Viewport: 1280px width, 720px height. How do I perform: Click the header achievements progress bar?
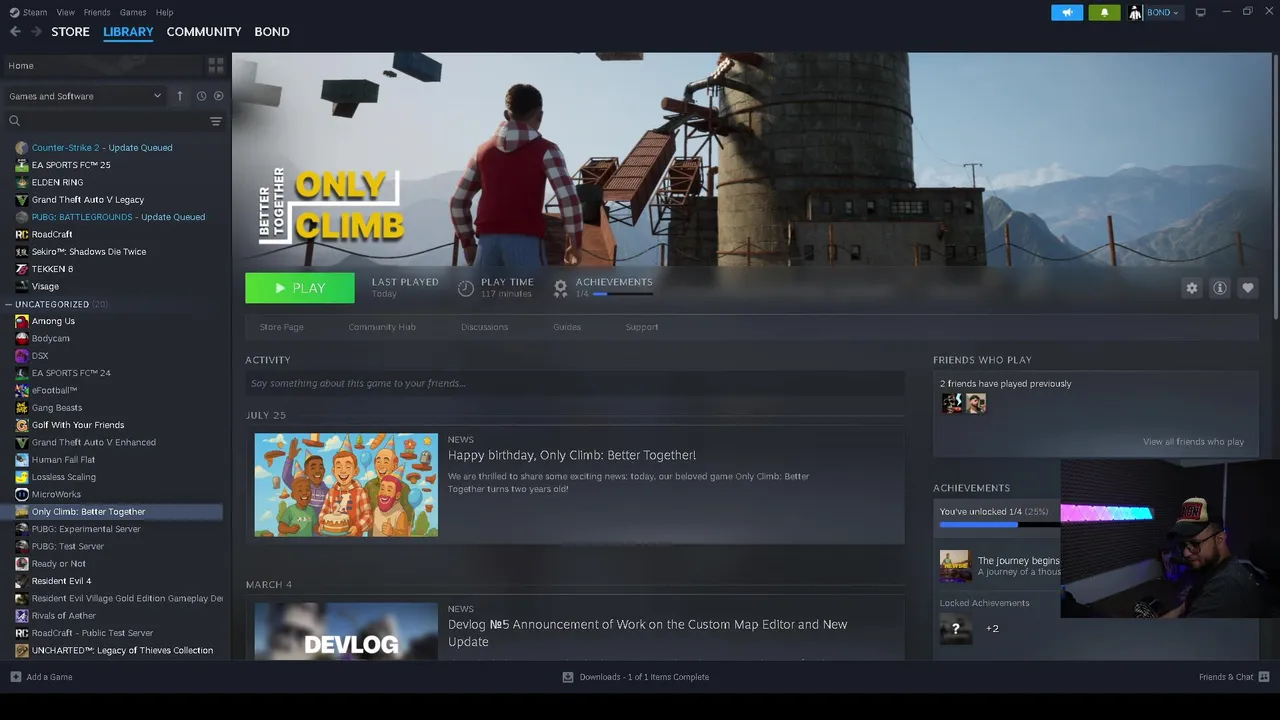pyautogui.click(x=625, y=294)
